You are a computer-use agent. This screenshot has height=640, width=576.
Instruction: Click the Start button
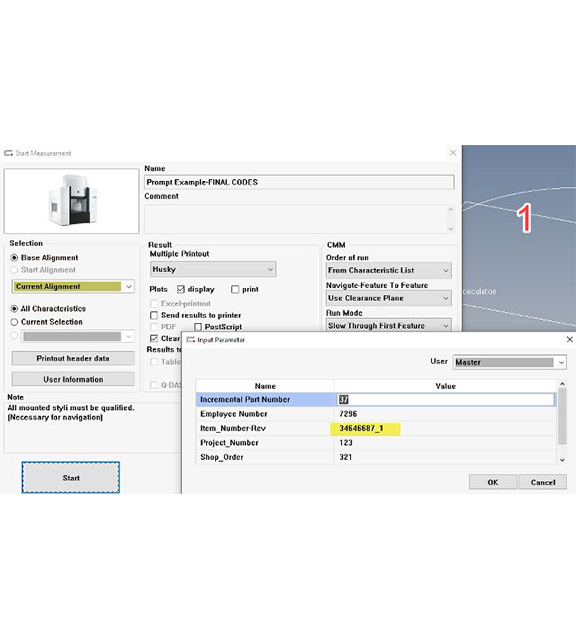(71, 478)
